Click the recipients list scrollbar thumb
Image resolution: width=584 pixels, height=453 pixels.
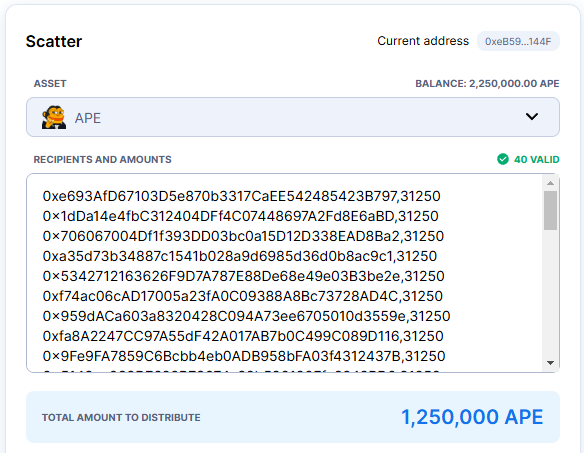click(550, 210)
